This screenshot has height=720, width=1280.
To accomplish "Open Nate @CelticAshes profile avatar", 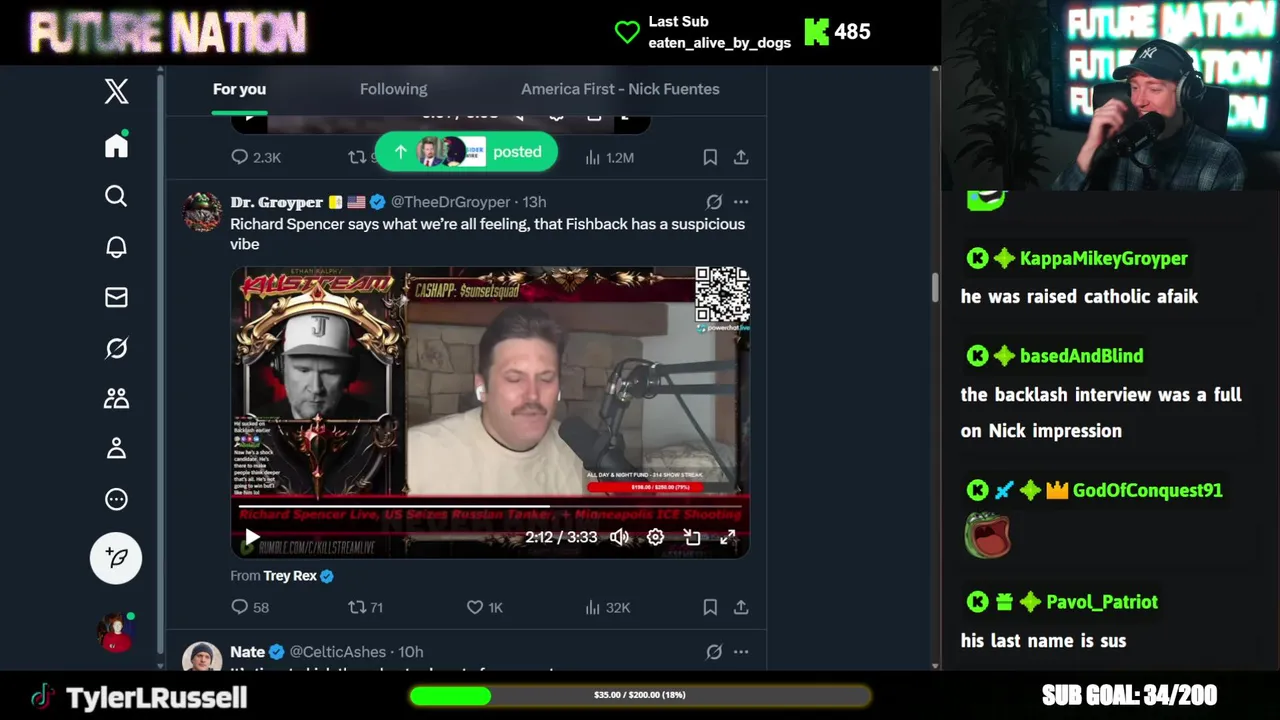I will [x=202, y=657].
